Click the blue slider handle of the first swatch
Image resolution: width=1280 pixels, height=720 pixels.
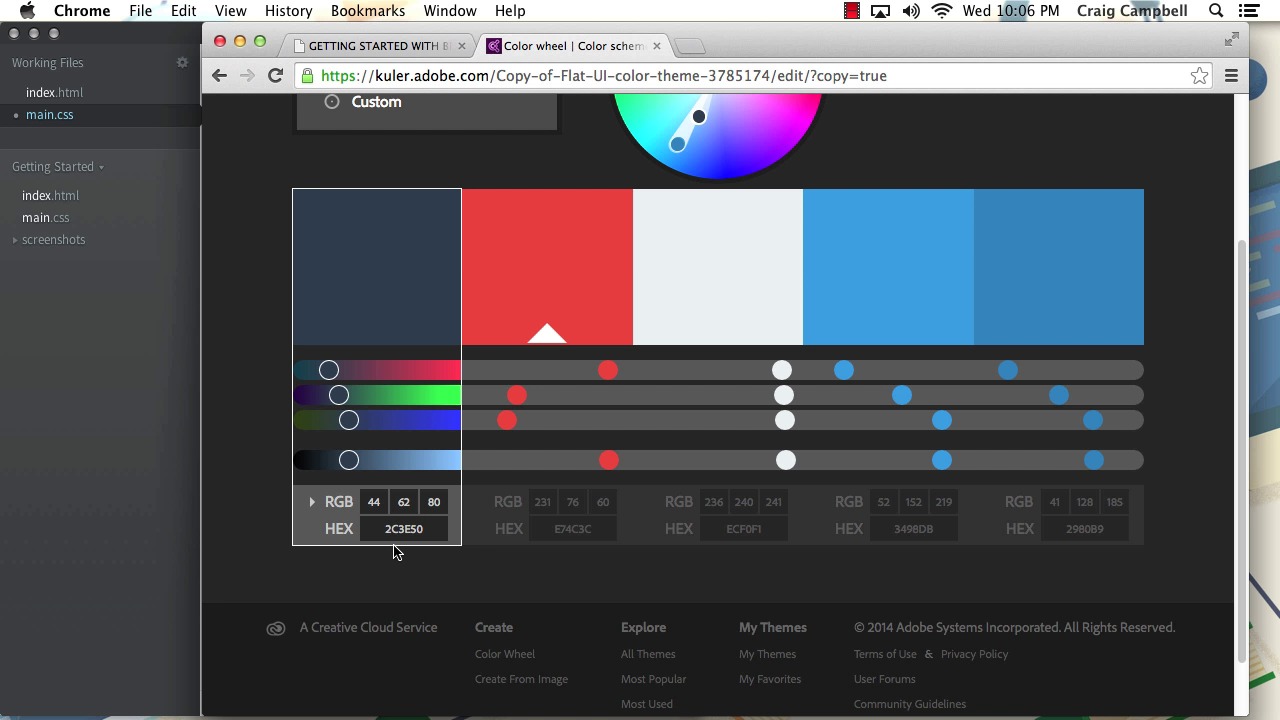pos(349,421)
